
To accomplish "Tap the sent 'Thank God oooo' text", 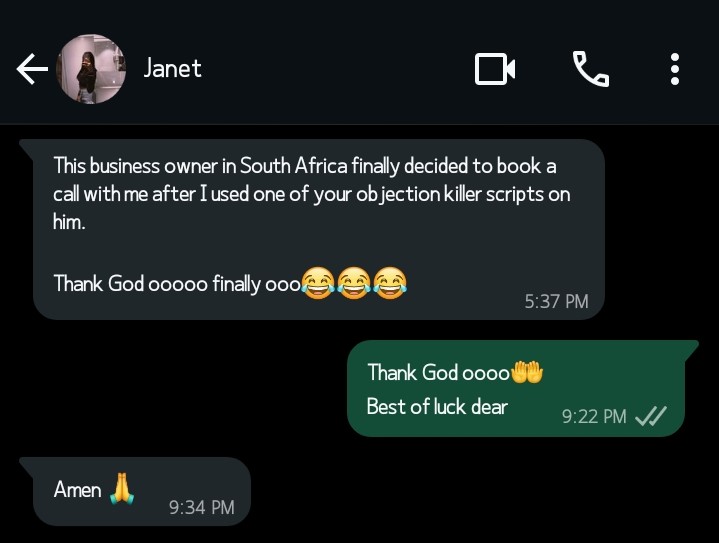I will (x=439, y=372).
